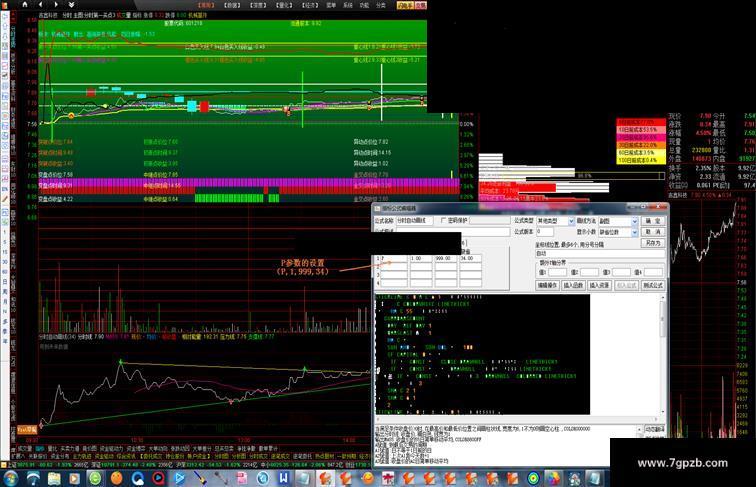Open the green browser icon on the taskbar
Image resolution: width=756 pixels, height=487 pixels.
click(95, 478)
